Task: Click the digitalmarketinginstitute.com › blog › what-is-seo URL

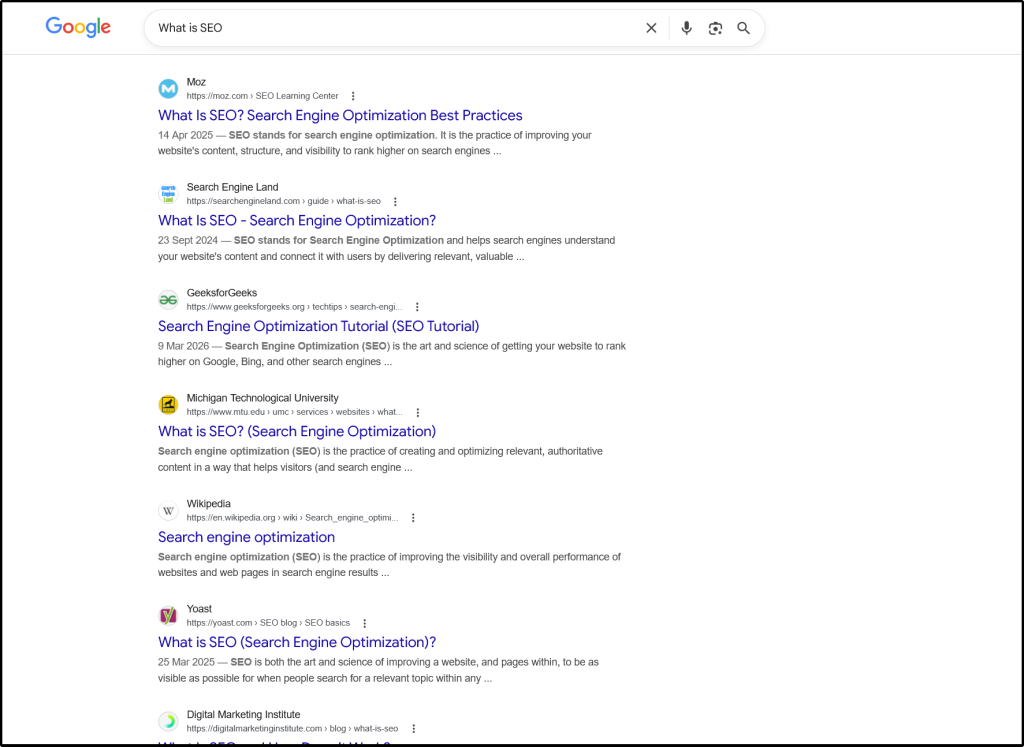Action: coord(293,729)
